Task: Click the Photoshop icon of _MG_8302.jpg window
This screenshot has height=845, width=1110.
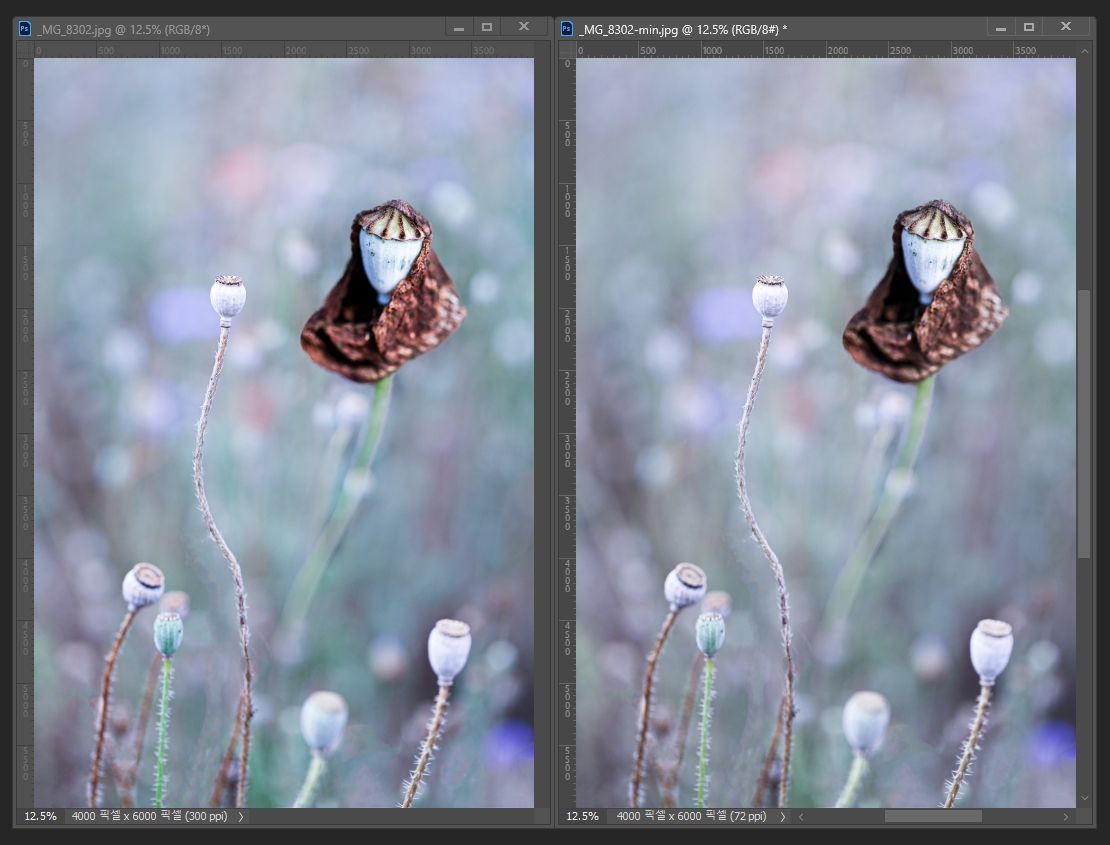Action: click(25, 28)
